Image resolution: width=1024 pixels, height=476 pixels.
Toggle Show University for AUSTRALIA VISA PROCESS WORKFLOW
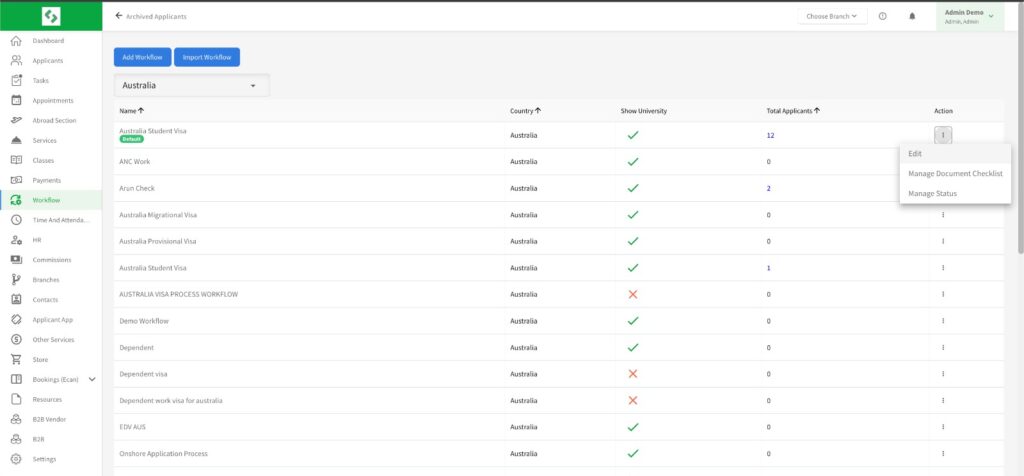pos(632,294)
